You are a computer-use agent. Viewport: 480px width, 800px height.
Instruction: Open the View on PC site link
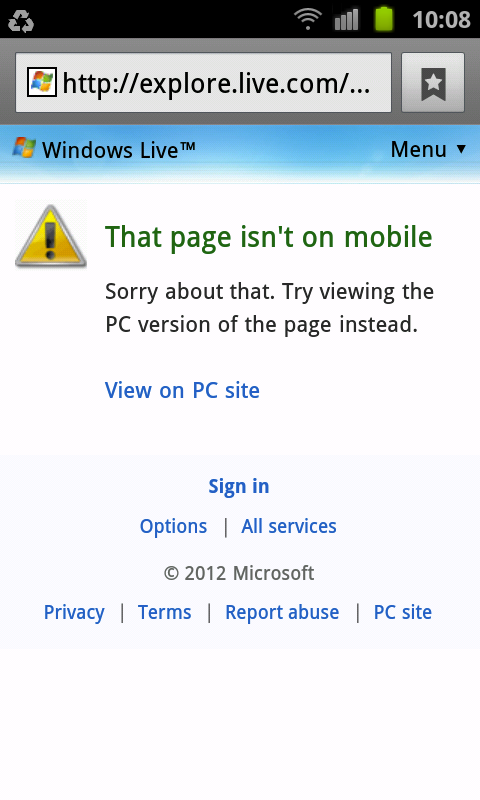tap(182, 390)
